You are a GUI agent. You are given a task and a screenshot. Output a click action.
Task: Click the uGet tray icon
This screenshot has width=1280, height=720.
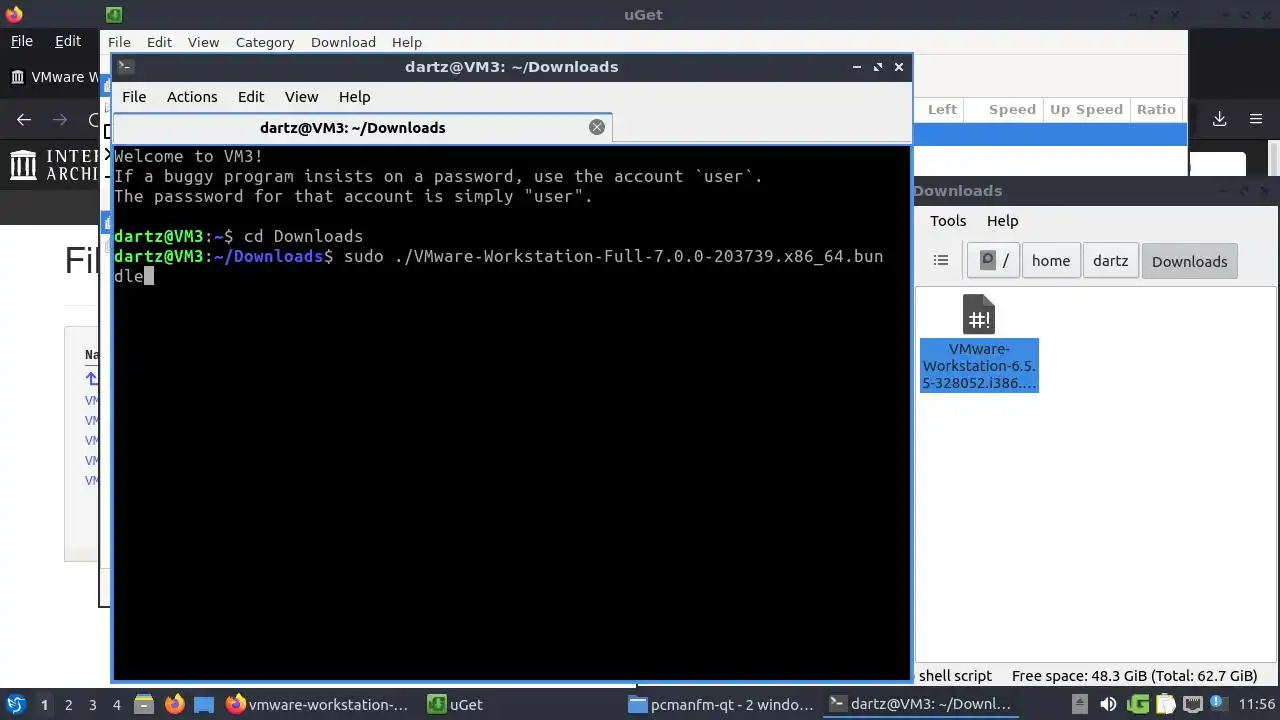coord(1137,704)
